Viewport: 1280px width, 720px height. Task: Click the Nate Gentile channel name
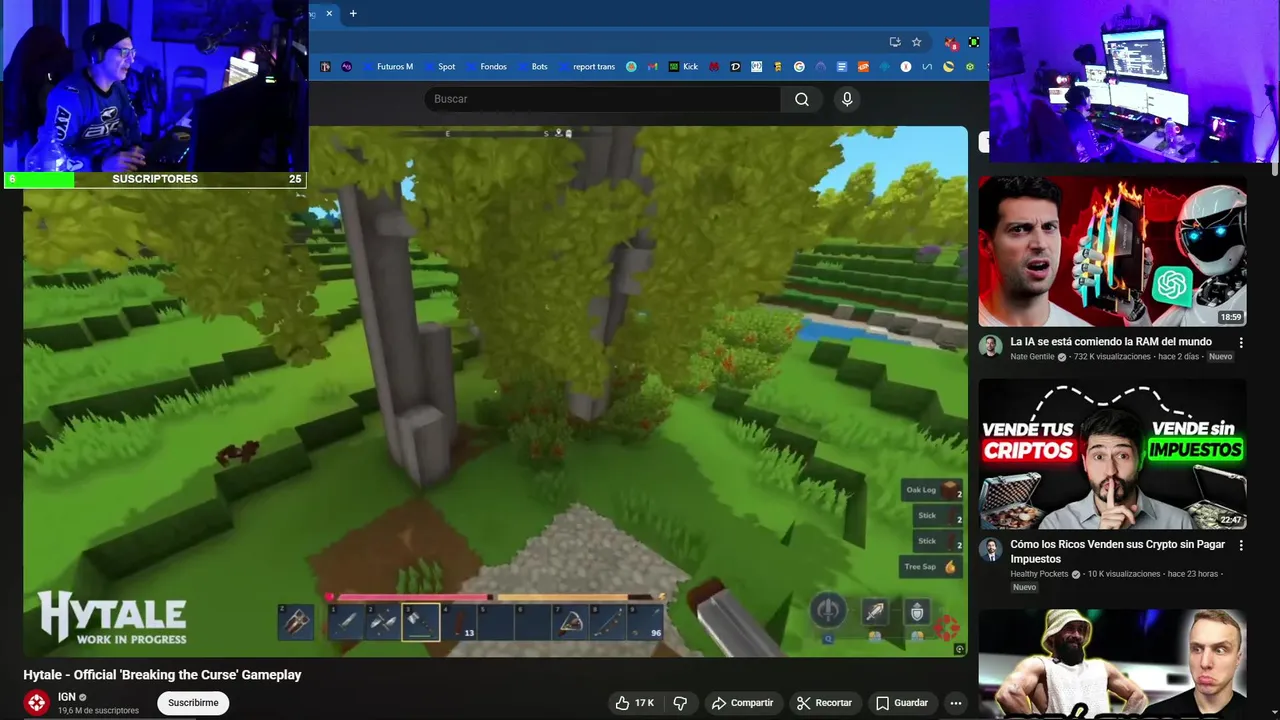[x=1032, y=357]
